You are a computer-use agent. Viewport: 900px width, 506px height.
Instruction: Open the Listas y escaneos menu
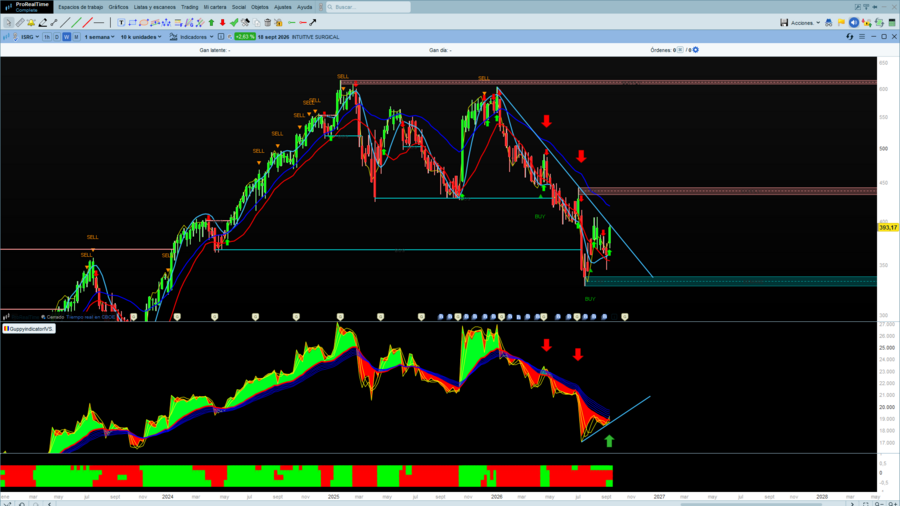tap(154, 7)
